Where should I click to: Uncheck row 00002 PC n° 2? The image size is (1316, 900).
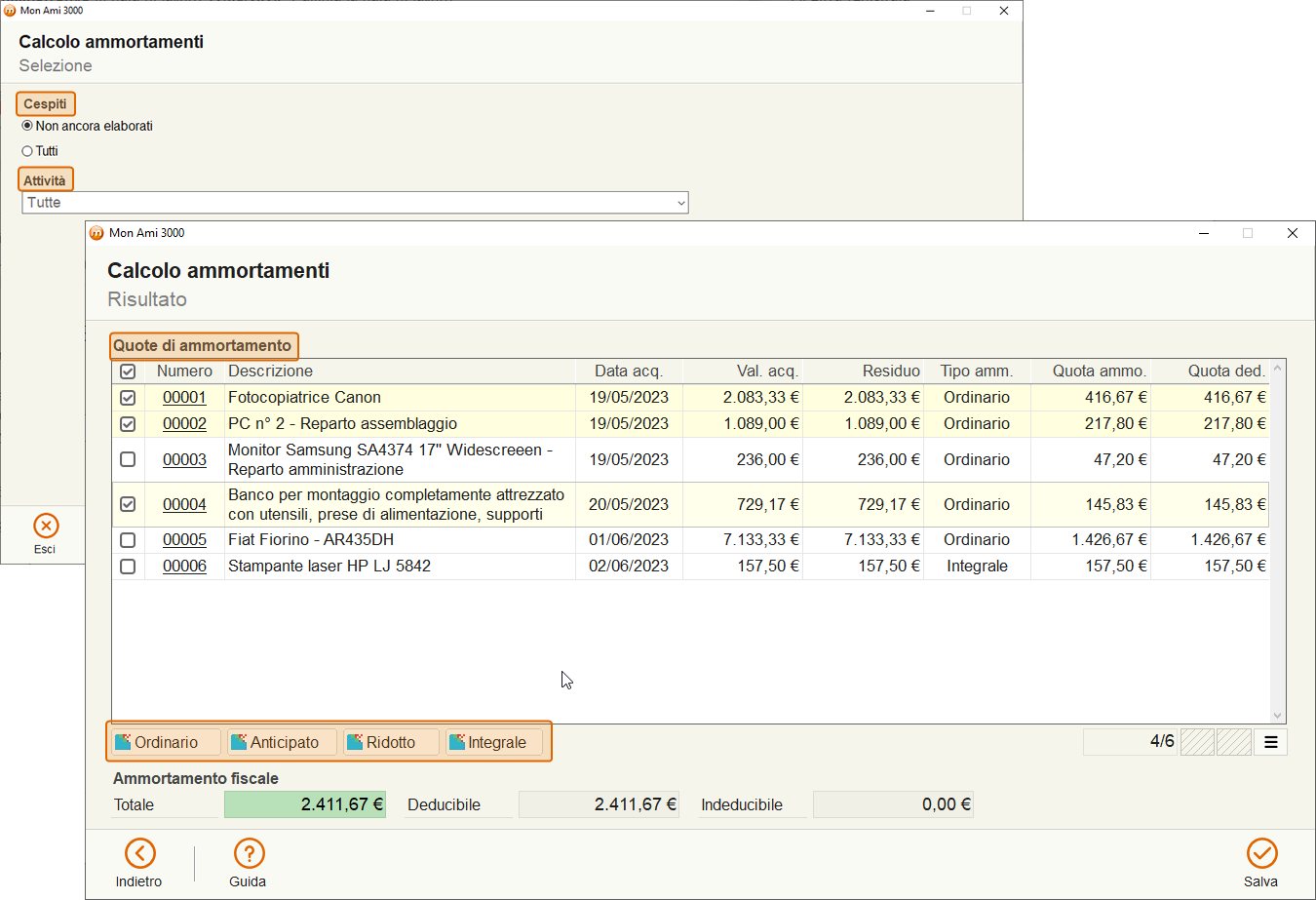coord(128,424)
